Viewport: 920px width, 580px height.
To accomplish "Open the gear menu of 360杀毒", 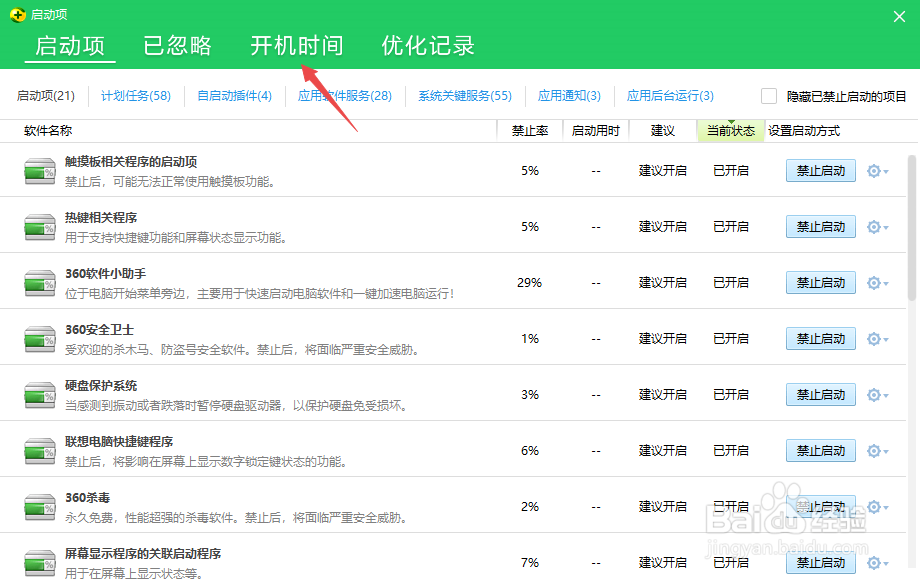I will pos(878,507).
